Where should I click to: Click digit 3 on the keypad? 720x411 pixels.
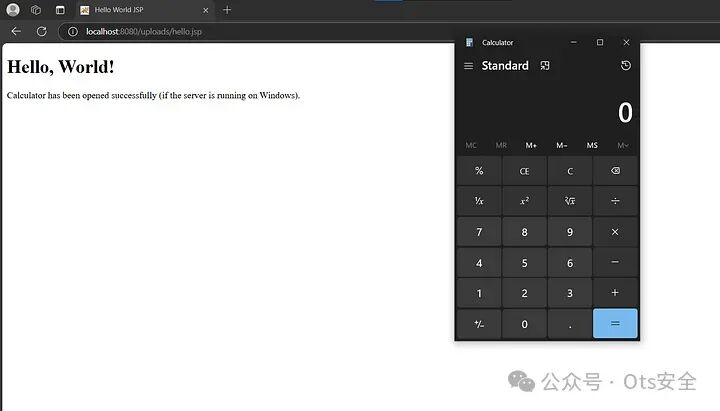[x=570, y=293]
